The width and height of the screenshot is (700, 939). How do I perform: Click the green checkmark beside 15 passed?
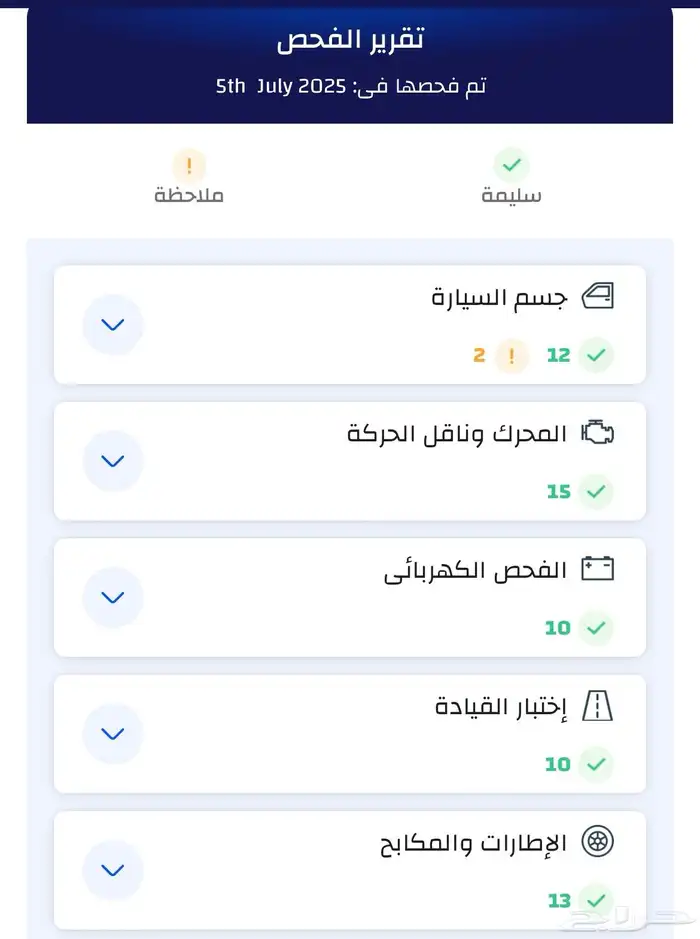(x=597, y=491)
